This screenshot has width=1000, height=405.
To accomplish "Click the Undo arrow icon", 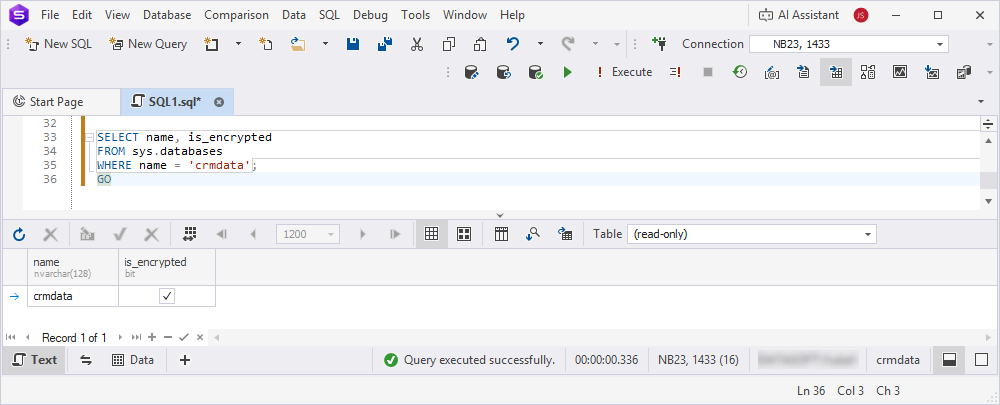I will coord(513,44).
